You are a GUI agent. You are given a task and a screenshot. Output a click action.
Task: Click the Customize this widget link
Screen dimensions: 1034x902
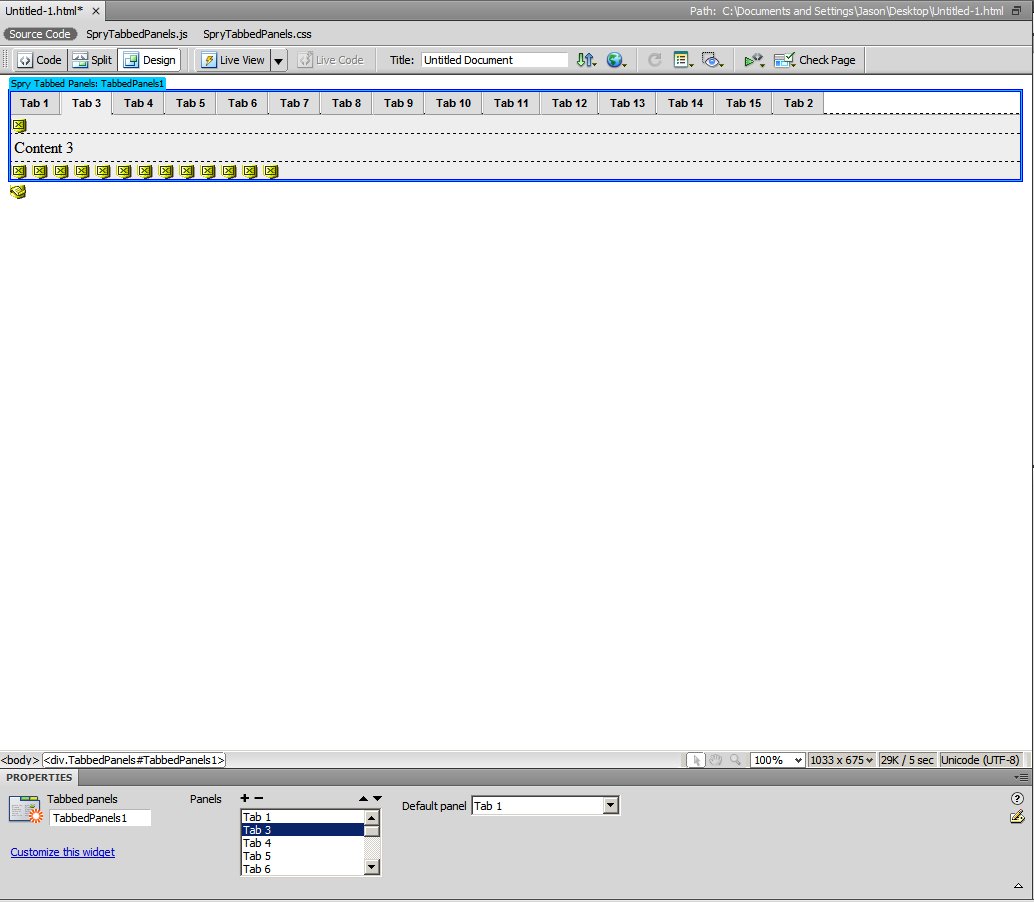pyautogui.click(x=62, y=852)
